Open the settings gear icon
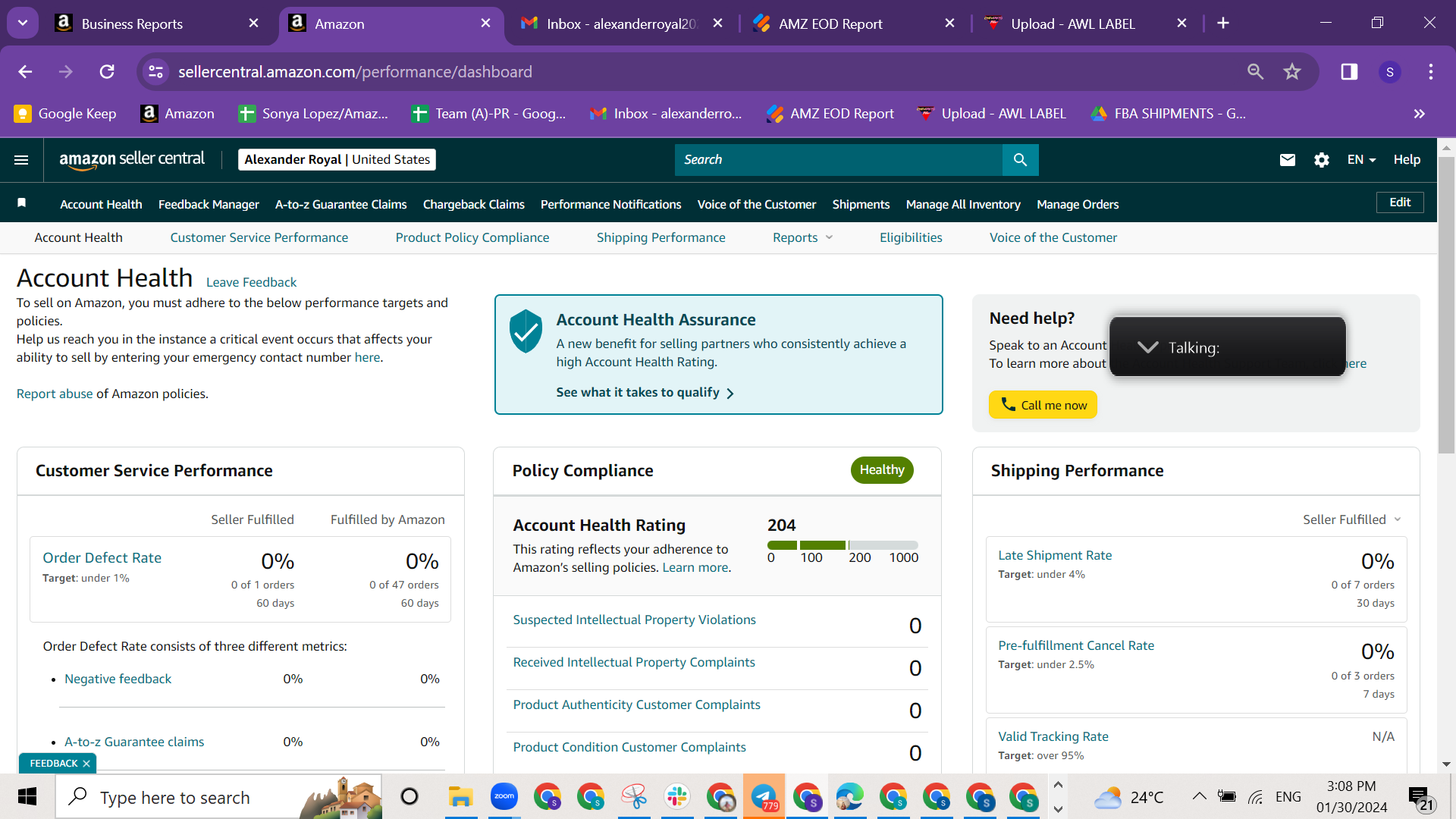 pos(1321,160)
